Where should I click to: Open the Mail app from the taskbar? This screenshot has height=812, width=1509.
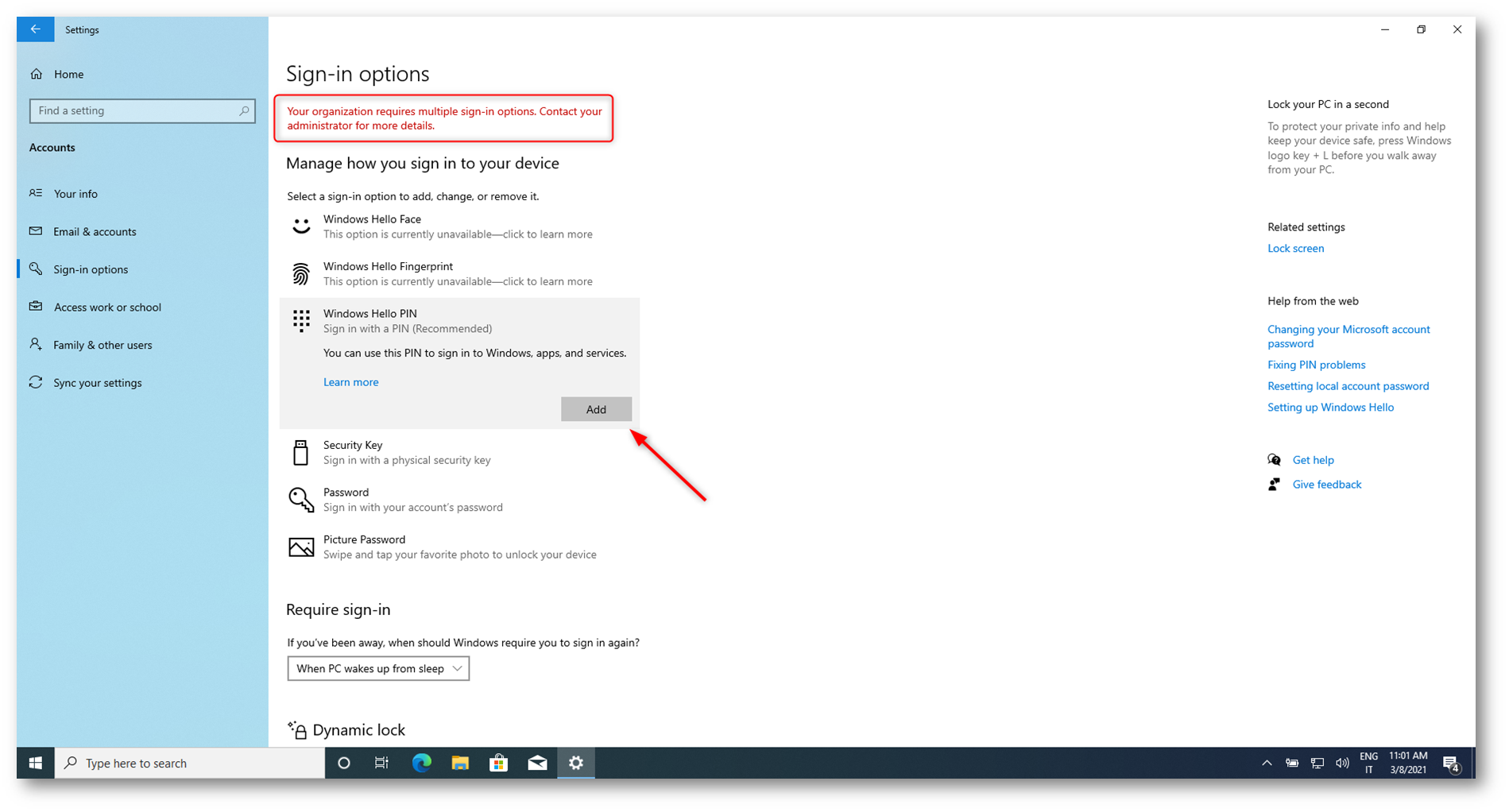click(x=537, y=763)
